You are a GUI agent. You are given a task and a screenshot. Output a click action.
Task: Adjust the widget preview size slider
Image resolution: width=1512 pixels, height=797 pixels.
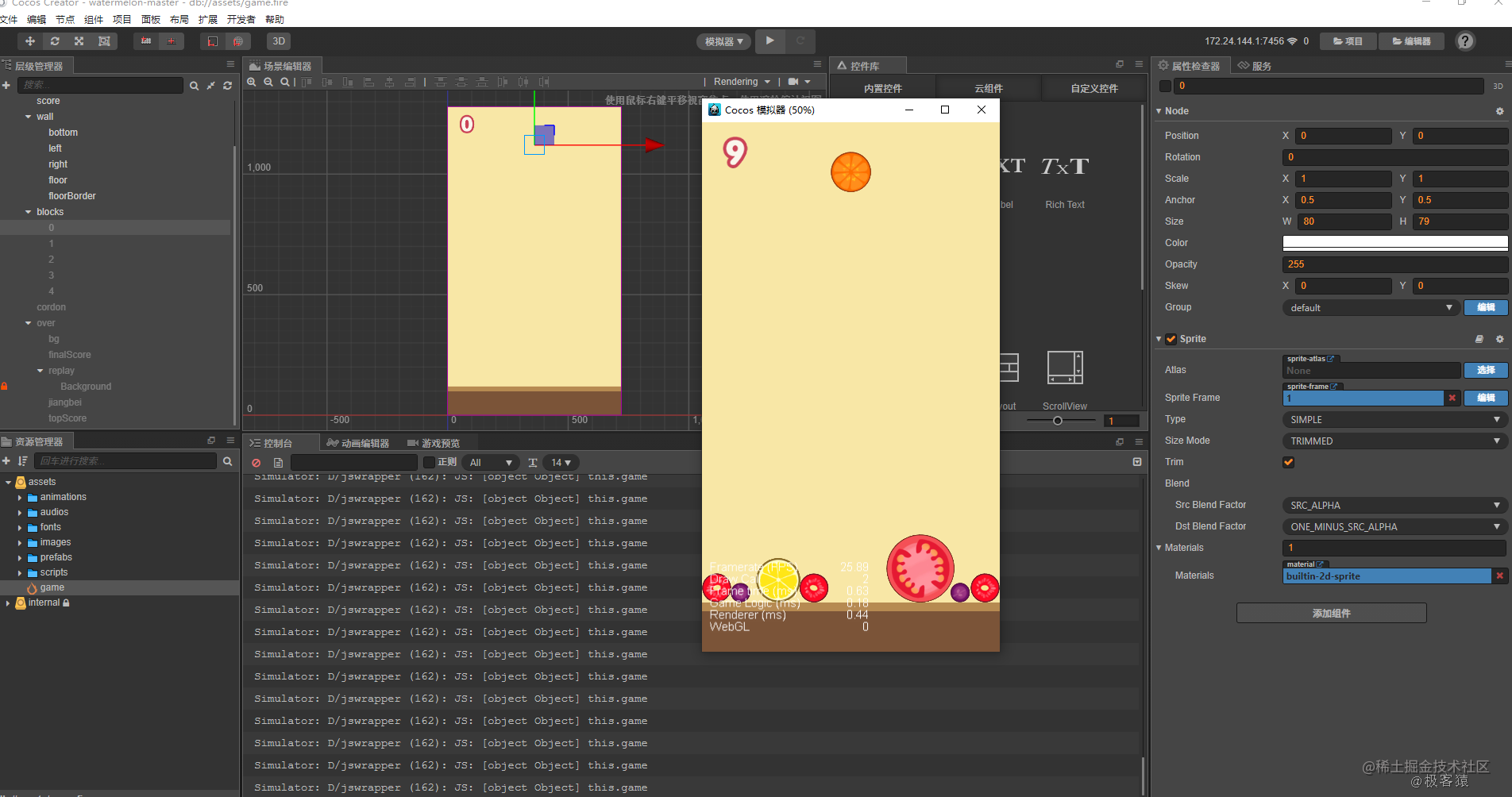coord(1058,421)
